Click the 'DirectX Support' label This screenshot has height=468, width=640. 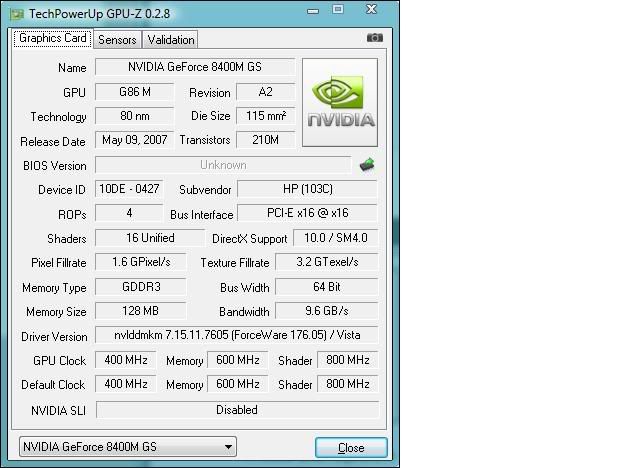pyautogui.click(x=249, y=239)
